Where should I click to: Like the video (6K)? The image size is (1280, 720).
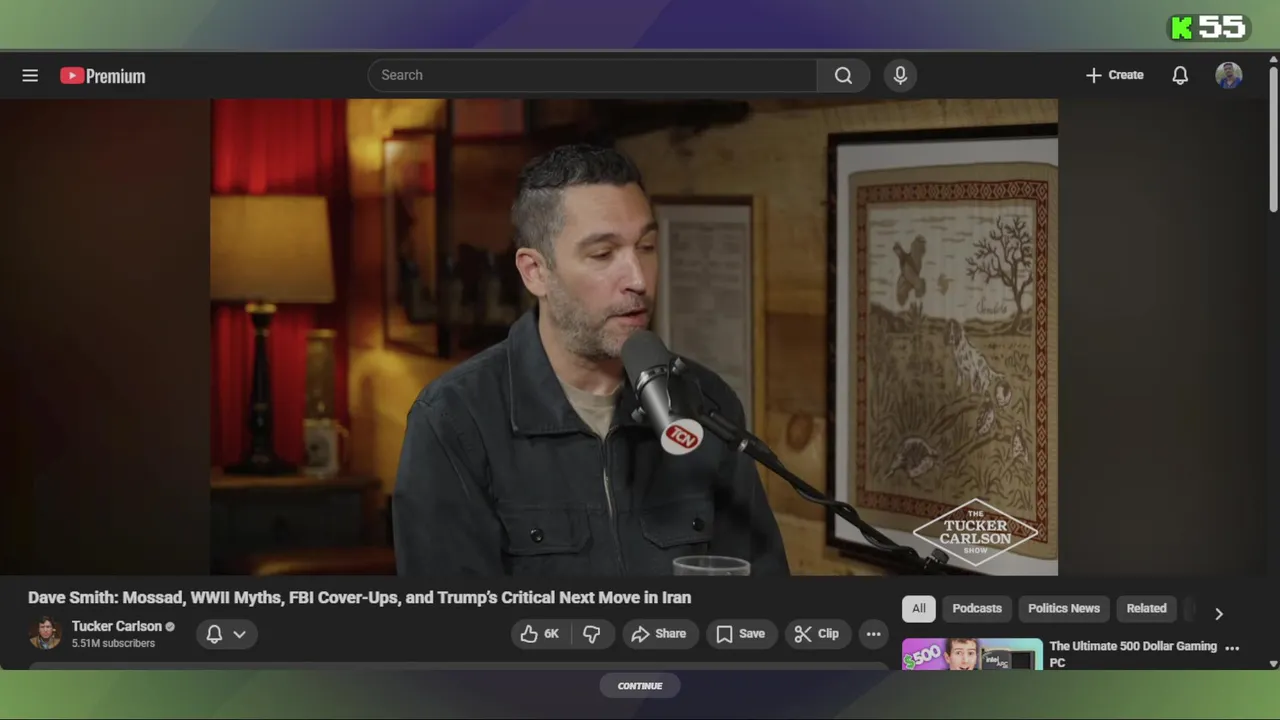pyautogui.click(x=539, y=633)
